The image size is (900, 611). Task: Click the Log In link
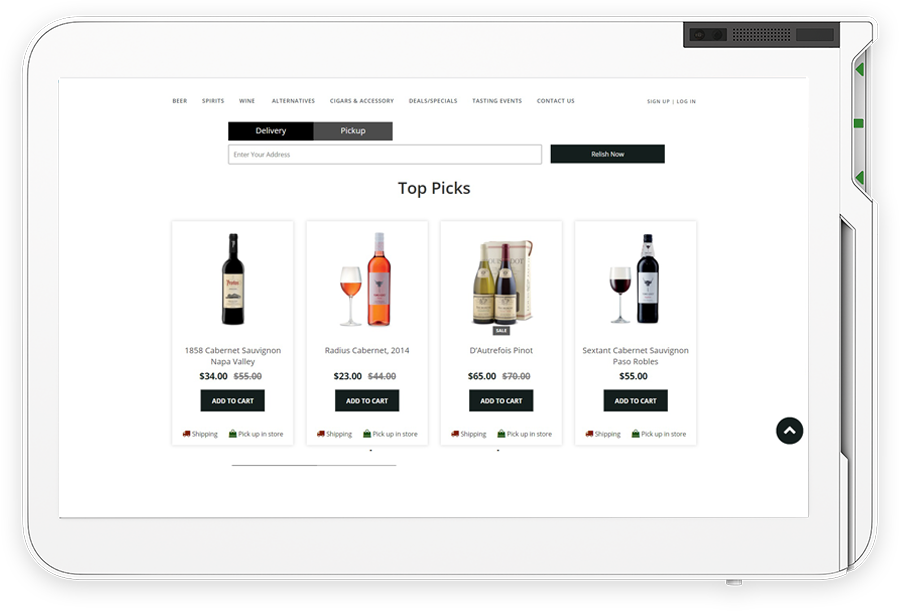686,101
